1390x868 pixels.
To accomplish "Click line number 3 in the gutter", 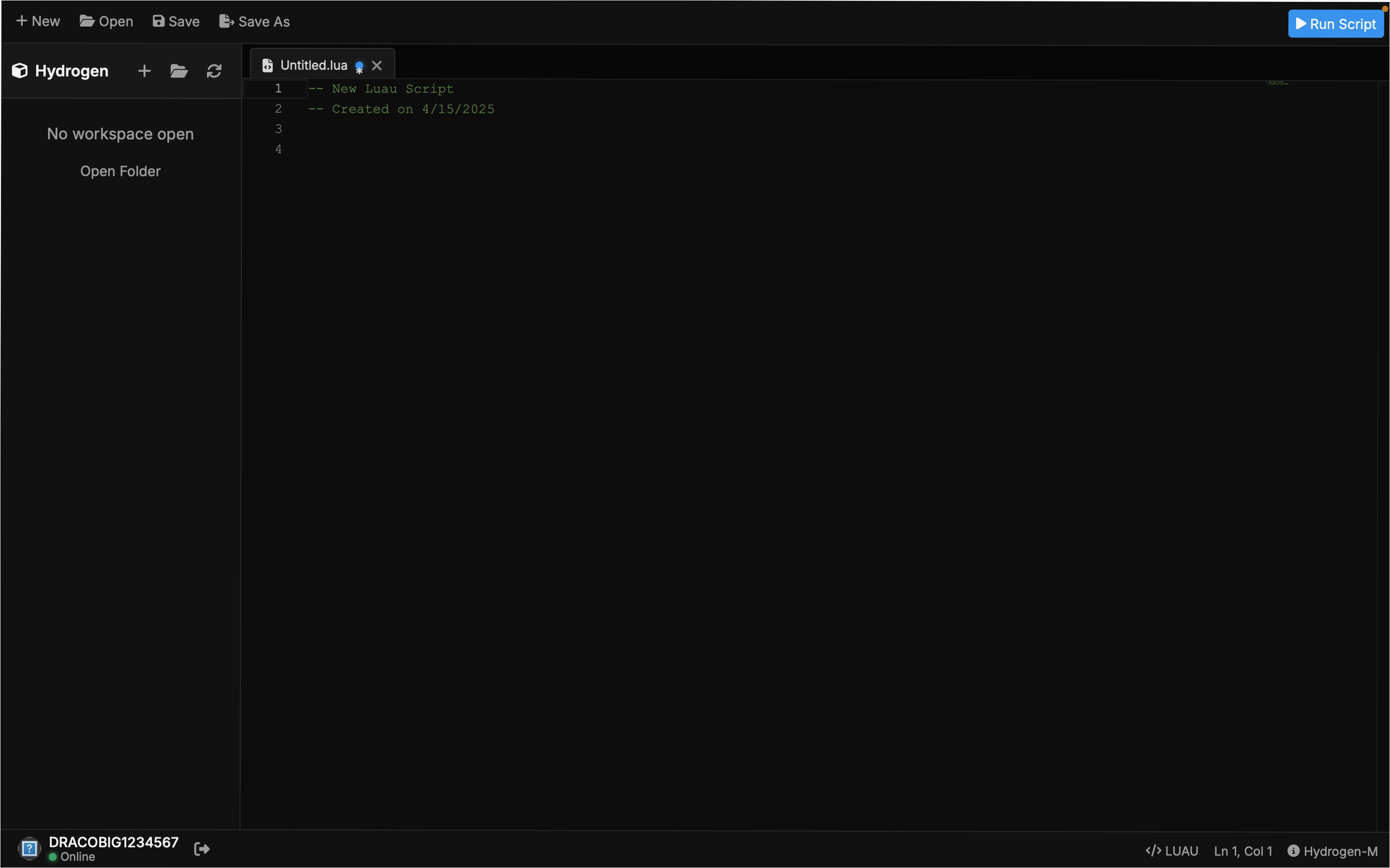I will [x=278, y=129].
